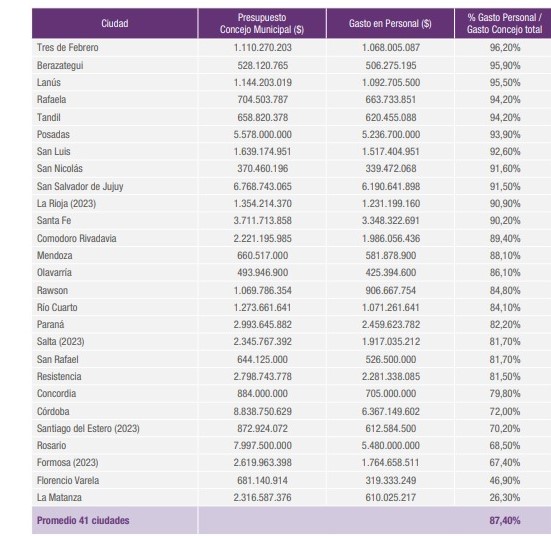Click the Tres de Febrero city cell
551x536 pixels.
pyautogui.click(x=67, y=47)
